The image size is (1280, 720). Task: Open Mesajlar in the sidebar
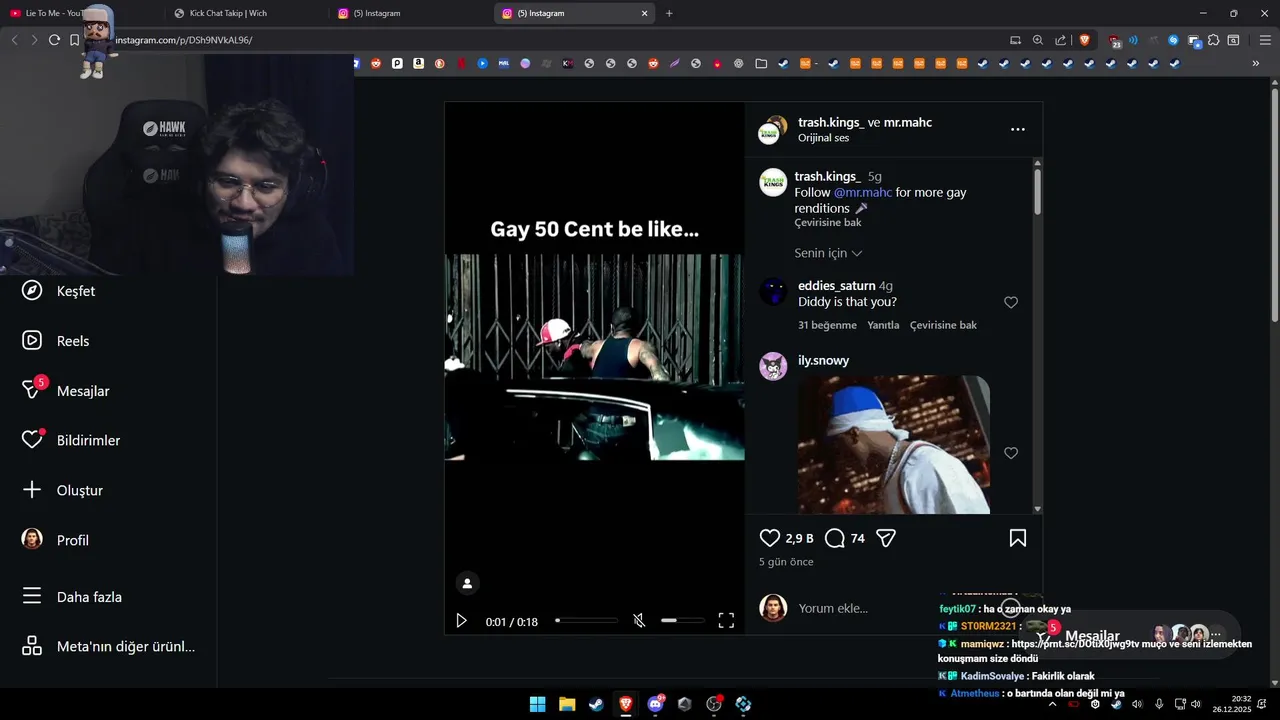pyautogui.click(x=65, y=391)
